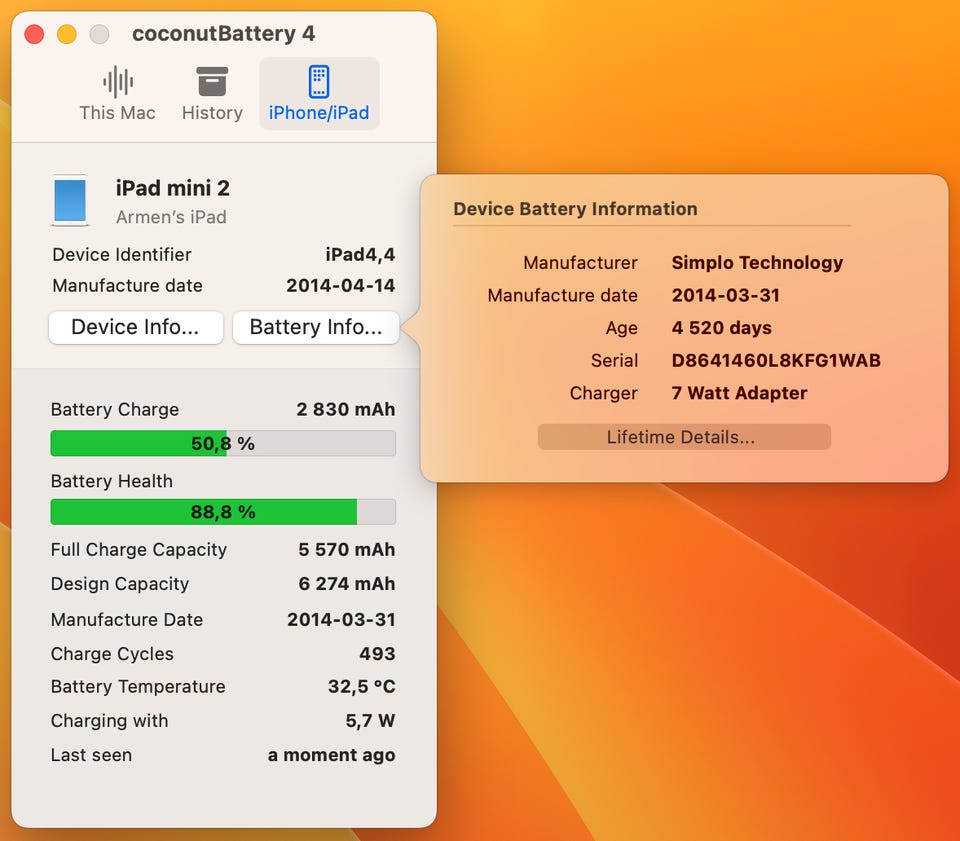Click the device manufacture date 2014-04-14
Screen dimensions: 960x841
pos(341,285)
